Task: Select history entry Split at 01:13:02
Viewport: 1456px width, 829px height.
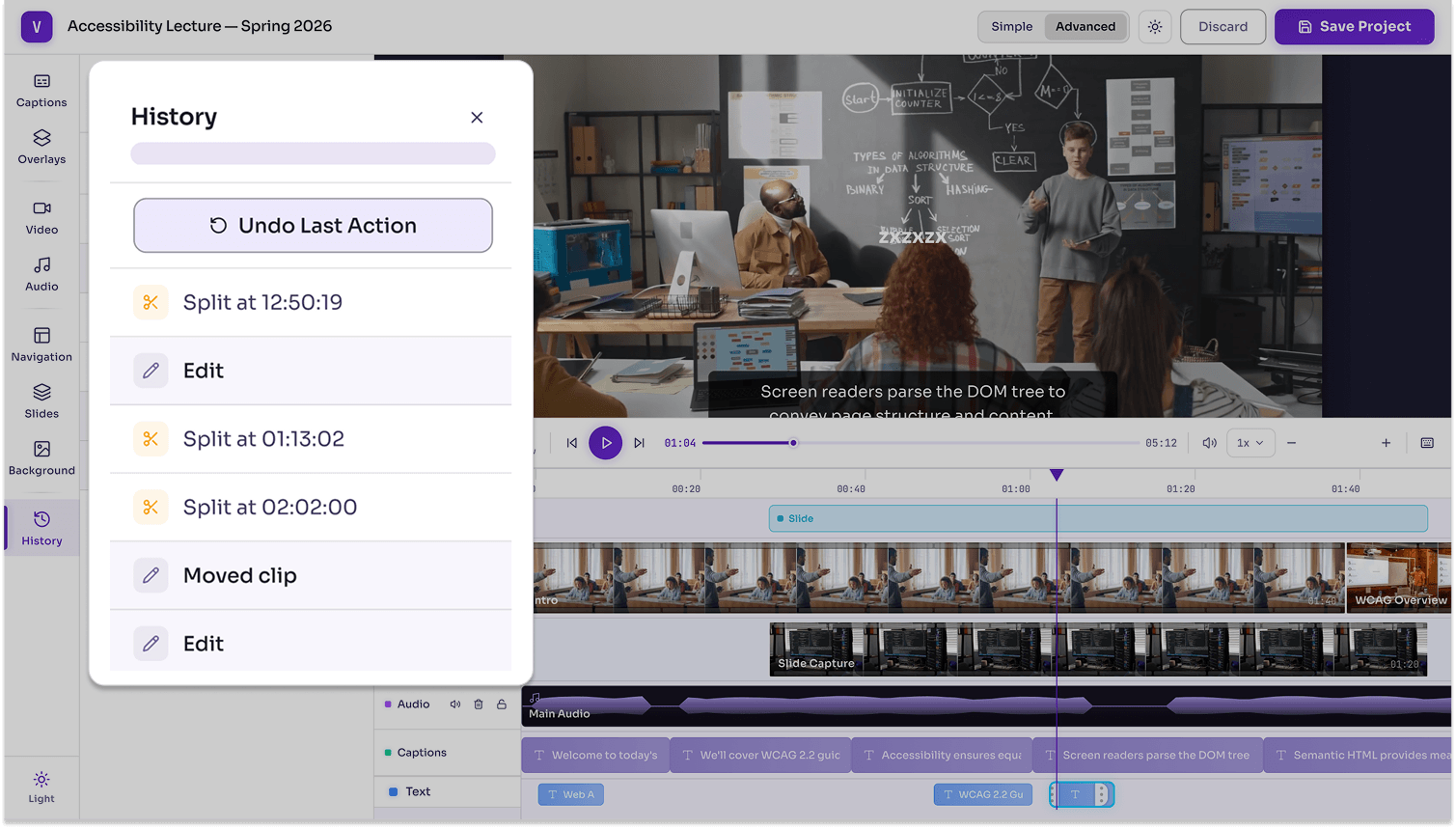Action: click(x=311, y=439)
